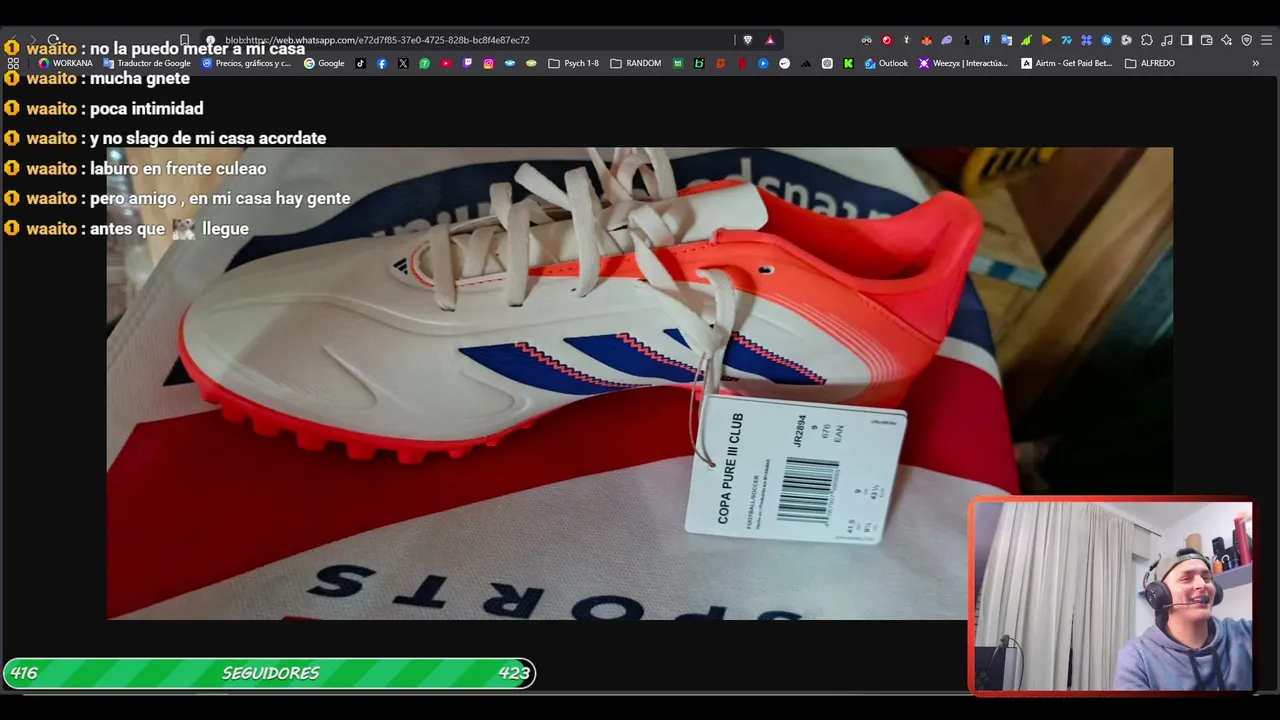The width and height of the screenshot is (1280, 720).
Task: Open Brave Rewards triangle icon in address bar
Action: 770,40
